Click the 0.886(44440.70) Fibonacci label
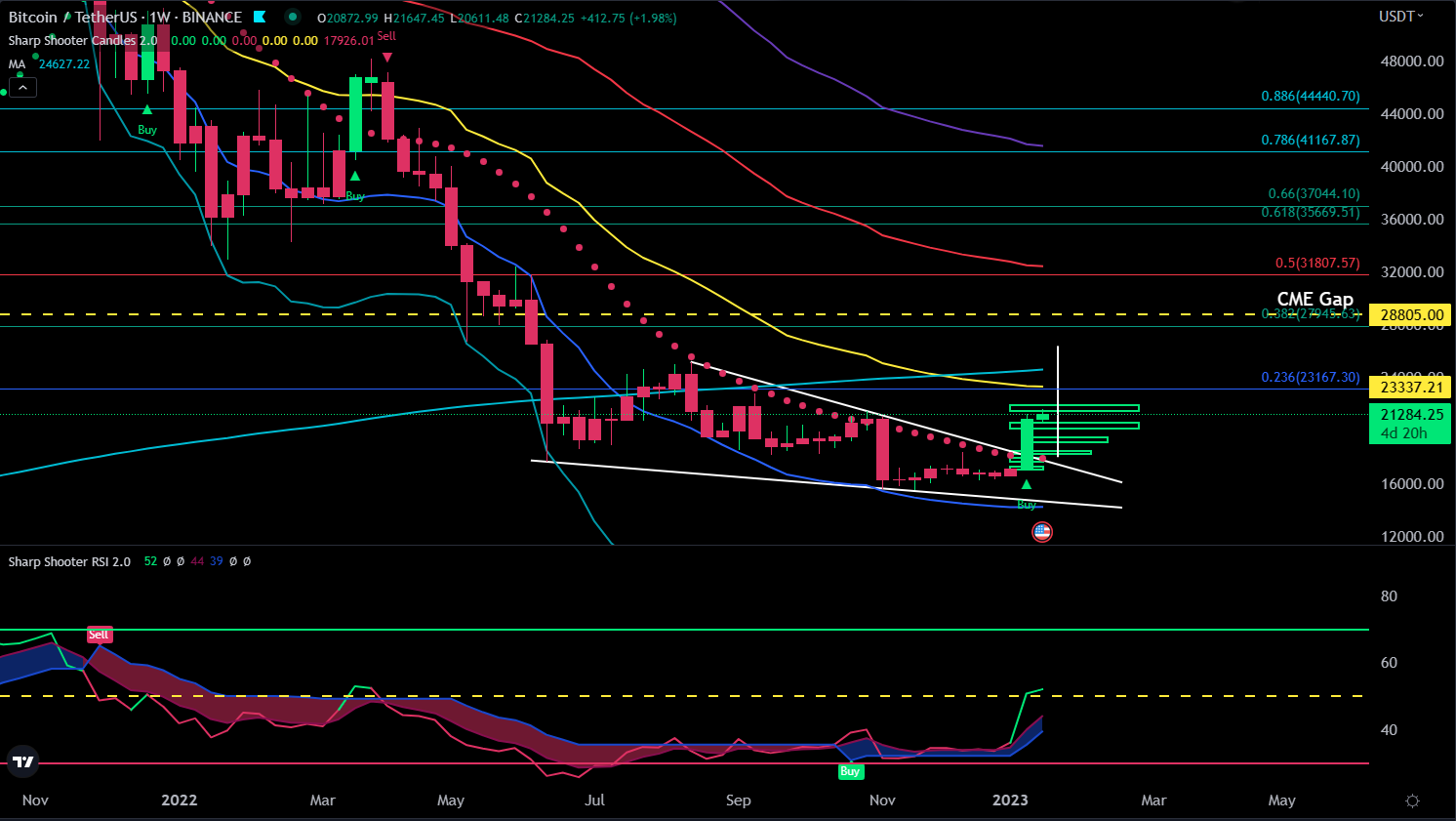 [1310, 96]
